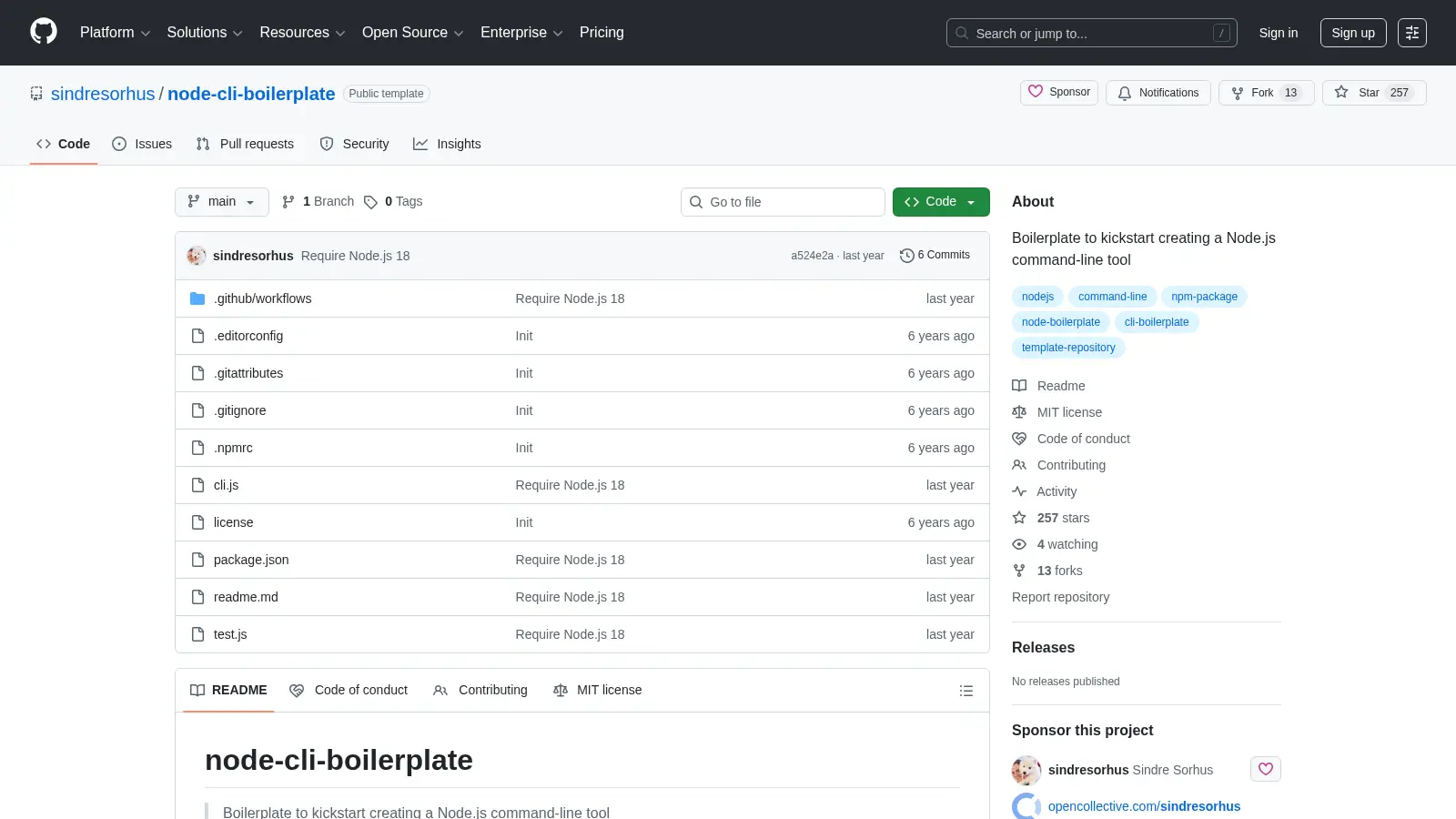The width and height of the screenshot is (1456, 819).
Task: Select the MIT license readme tab
Action: (x=597, y=691)
